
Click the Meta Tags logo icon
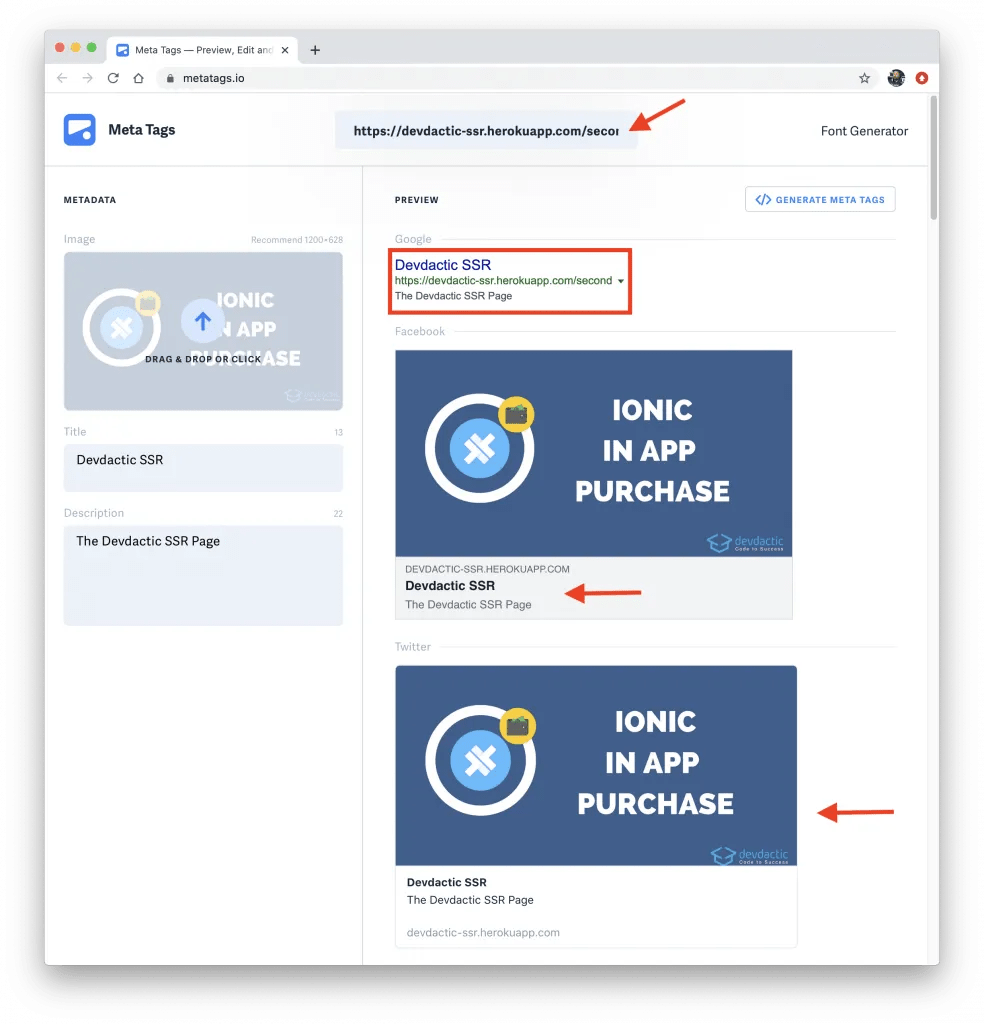pyautogui.click(x=79, y=129)
